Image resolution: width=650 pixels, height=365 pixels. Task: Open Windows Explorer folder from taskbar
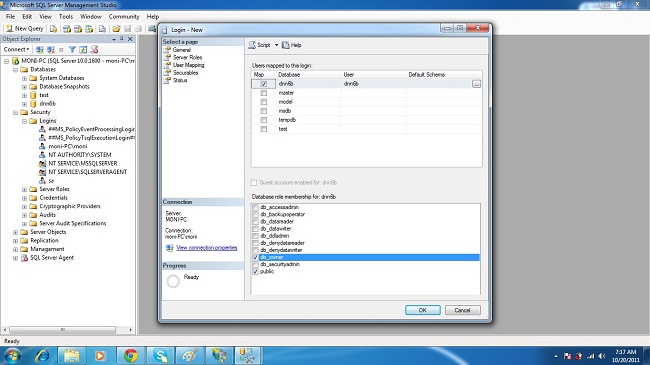(71, 355)
